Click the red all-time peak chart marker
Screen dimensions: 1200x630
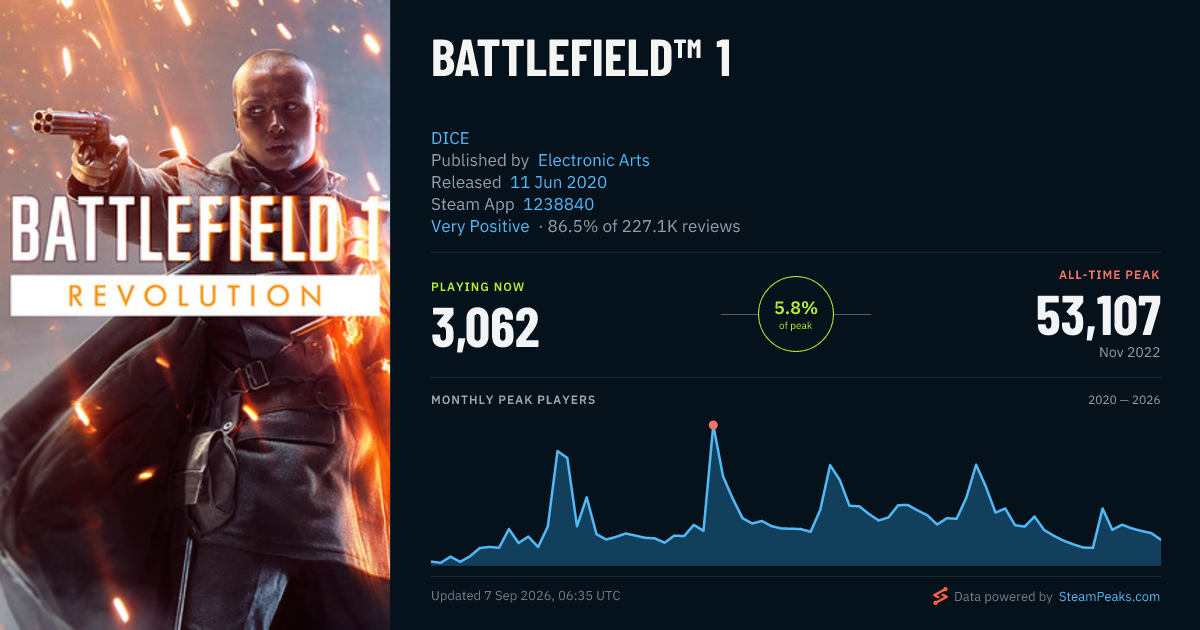click(713, 425)
